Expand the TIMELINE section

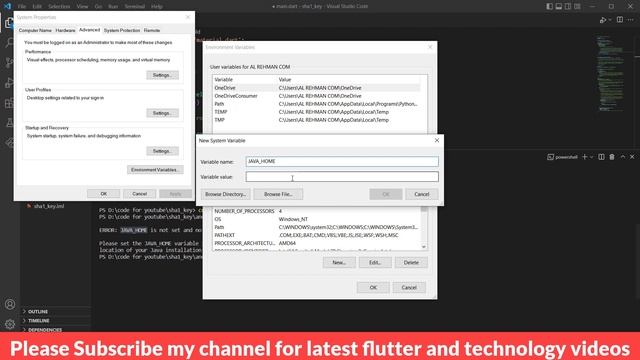click(38, 320)
